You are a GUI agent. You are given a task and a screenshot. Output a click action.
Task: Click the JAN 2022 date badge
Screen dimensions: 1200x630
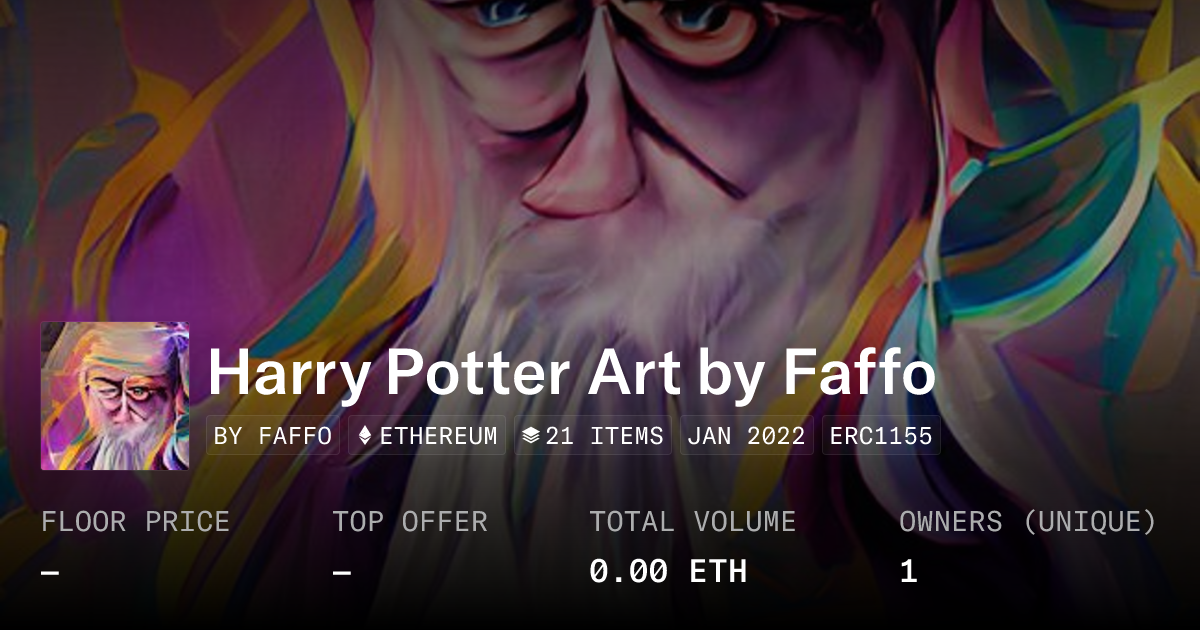(x=747, y=436)
